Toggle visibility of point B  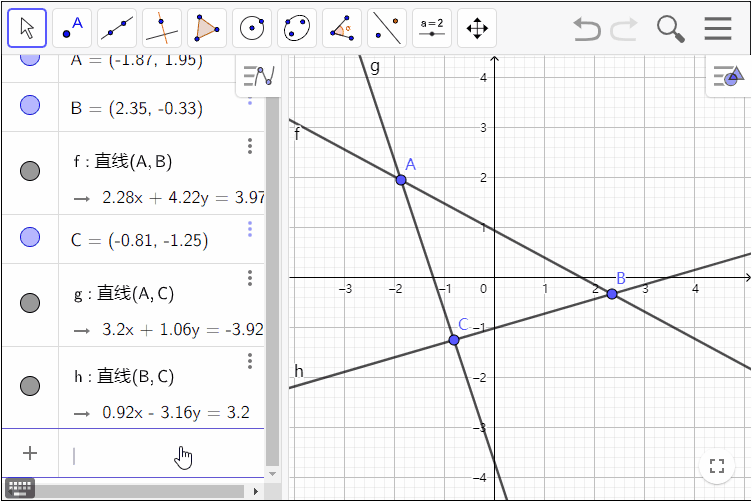coord(30,105)
